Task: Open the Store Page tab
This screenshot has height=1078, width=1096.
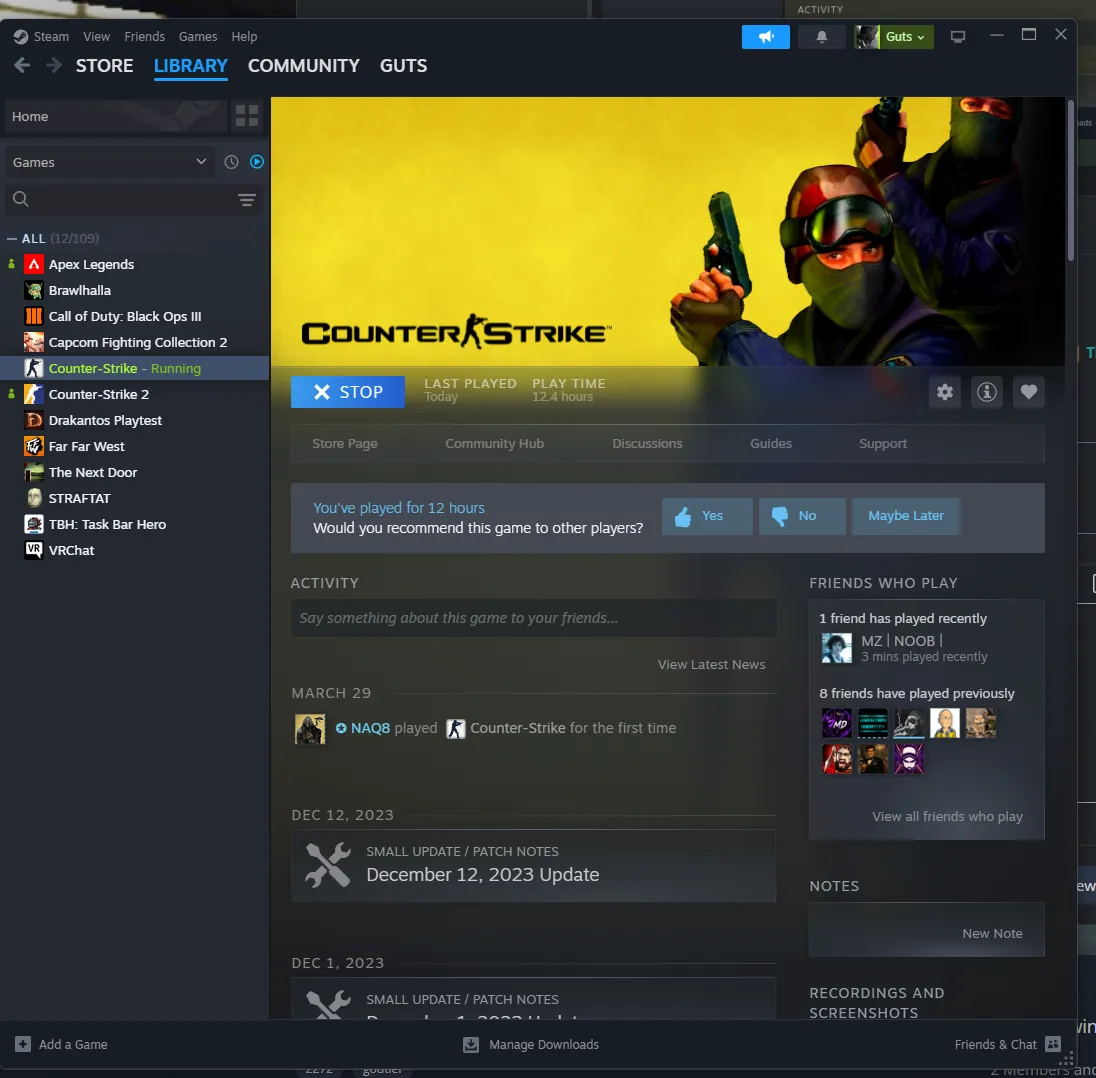Action: 345,443
